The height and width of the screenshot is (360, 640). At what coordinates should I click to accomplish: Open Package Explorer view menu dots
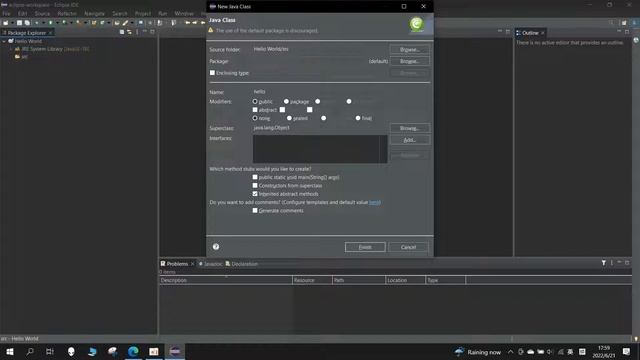[137, 32]
